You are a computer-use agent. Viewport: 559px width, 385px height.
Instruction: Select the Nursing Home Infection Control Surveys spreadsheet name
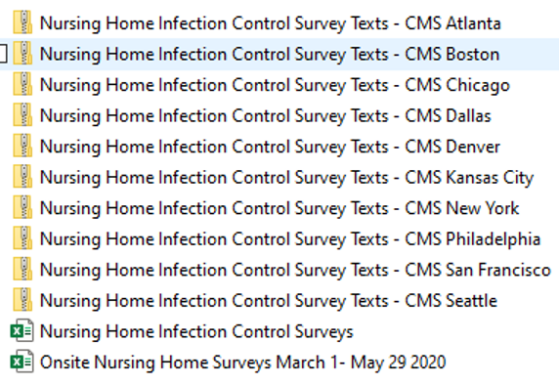tap(197, 332)
